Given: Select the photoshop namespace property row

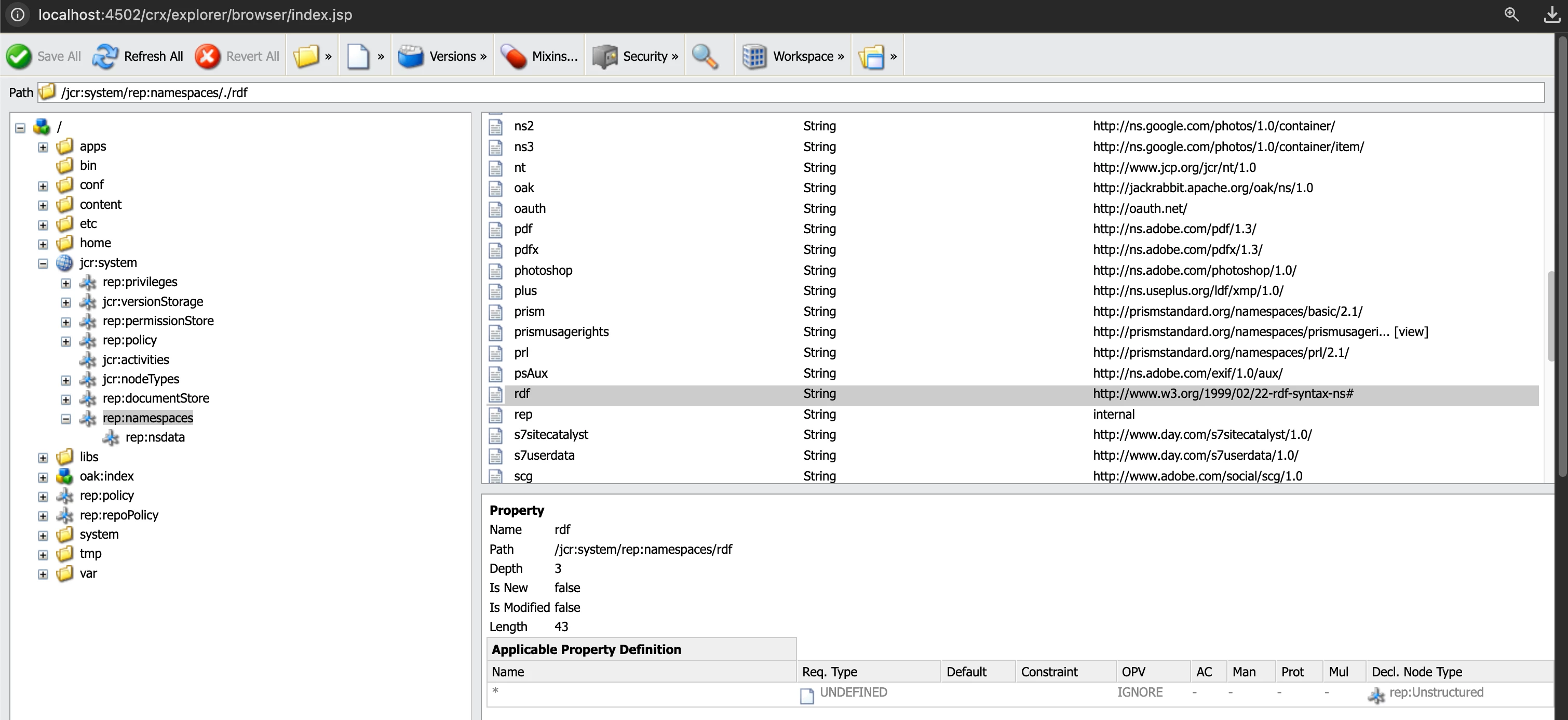Looking at the screenshot, I should pyautogui.click(x=543, y=271).
